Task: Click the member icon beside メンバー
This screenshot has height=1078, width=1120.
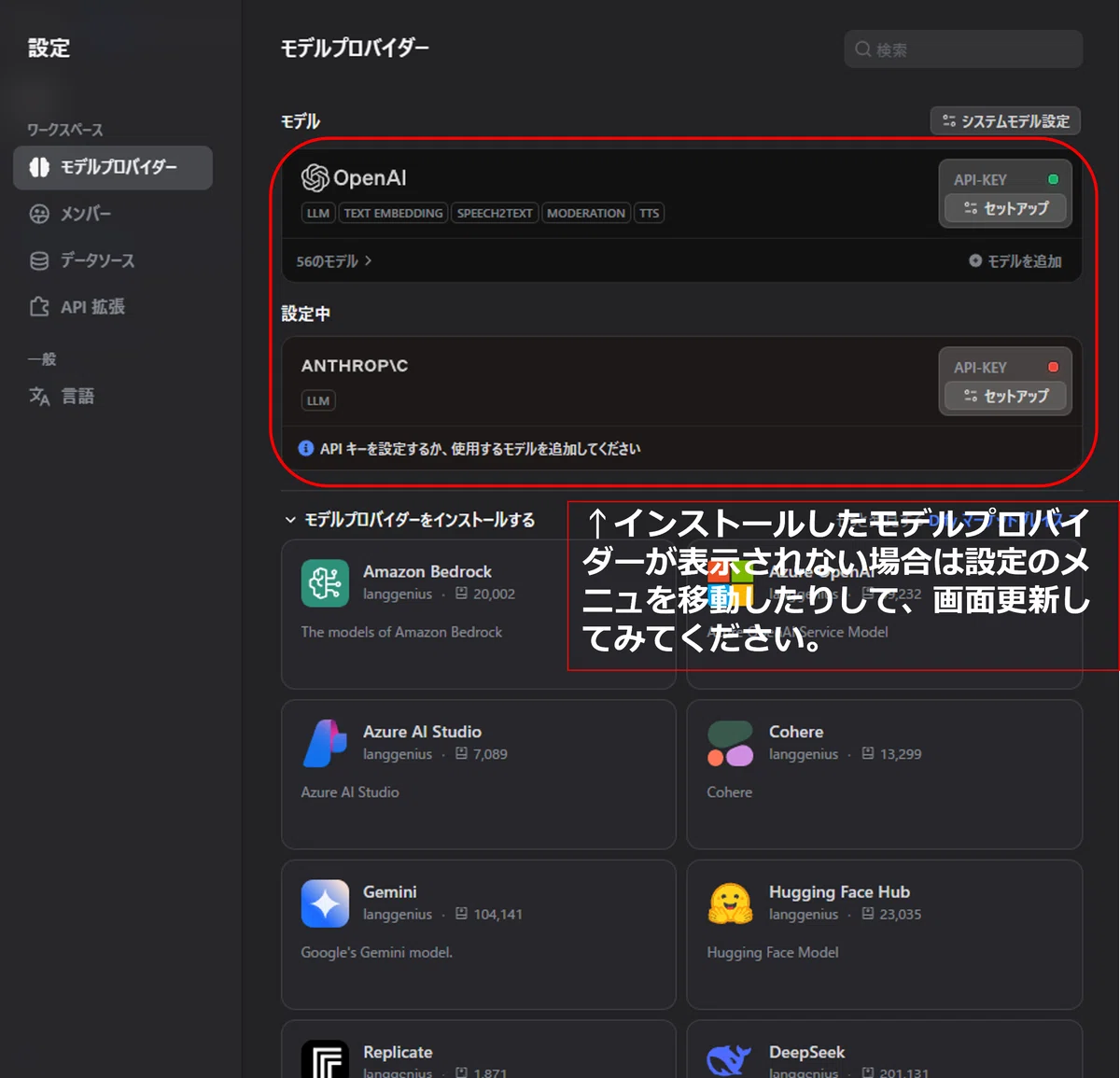Action: [x=39, y=215]
